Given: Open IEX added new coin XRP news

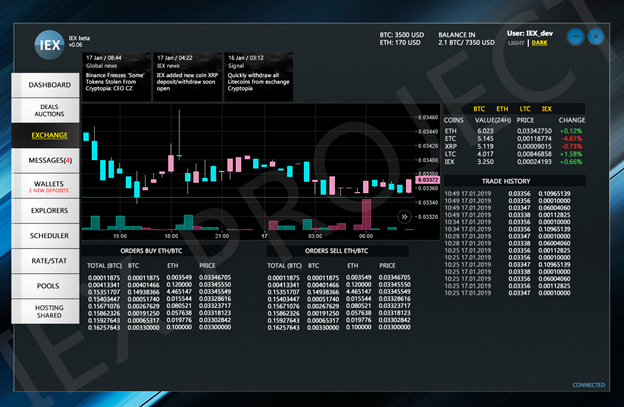Looking at the screenshot, I should [187, 76].
